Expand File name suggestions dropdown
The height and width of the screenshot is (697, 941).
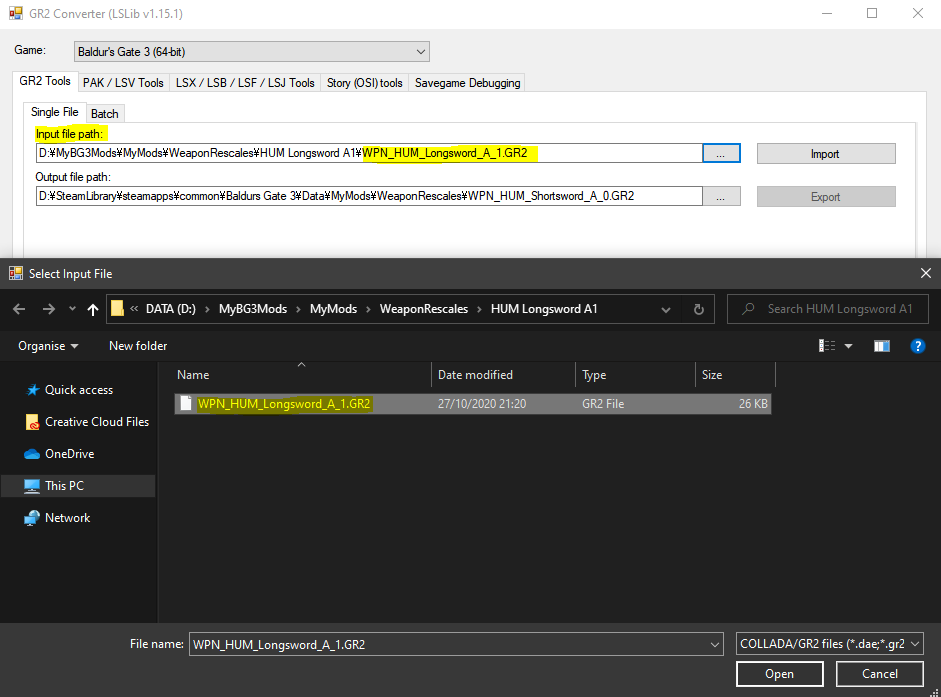click(x=715, y=644)
